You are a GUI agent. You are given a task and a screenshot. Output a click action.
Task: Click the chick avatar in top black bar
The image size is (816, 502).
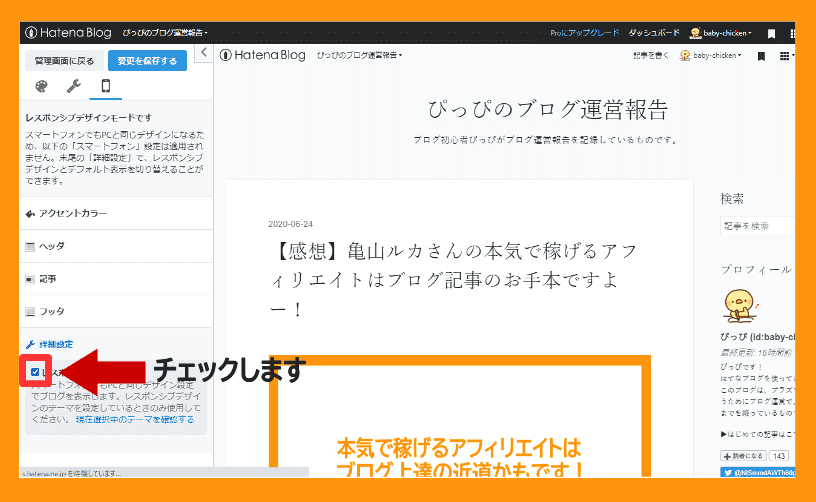coord(695,33)
